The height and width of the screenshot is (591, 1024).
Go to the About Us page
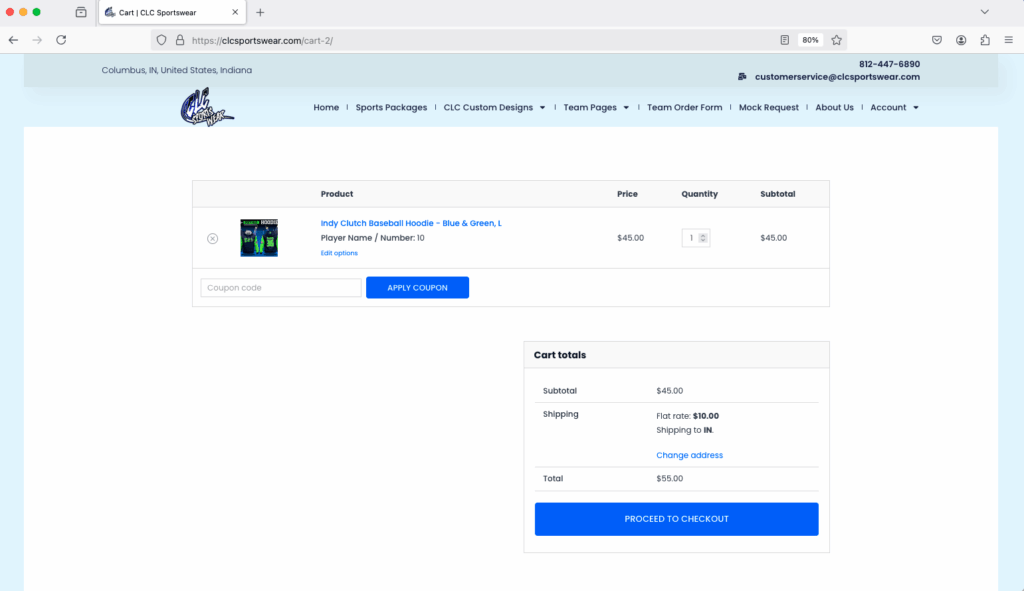(x=834, y=107)
